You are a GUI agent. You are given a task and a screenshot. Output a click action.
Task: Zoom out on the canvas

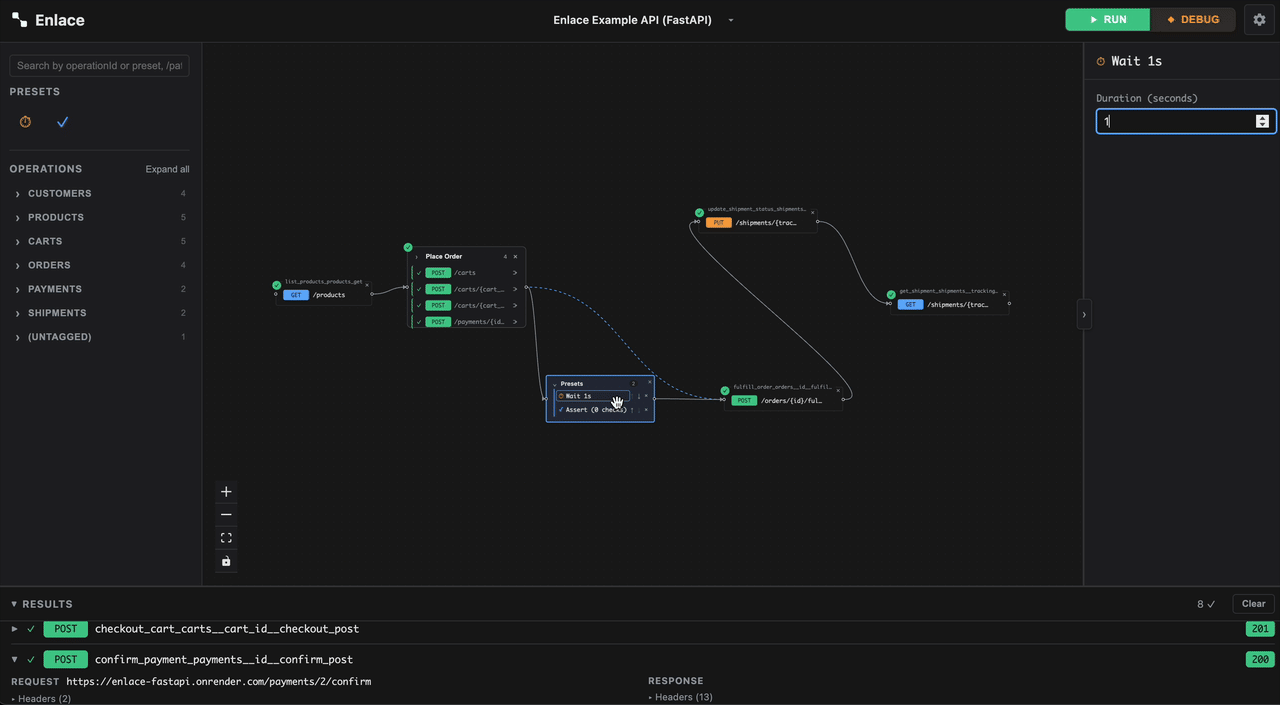click(x=226, y=515)
